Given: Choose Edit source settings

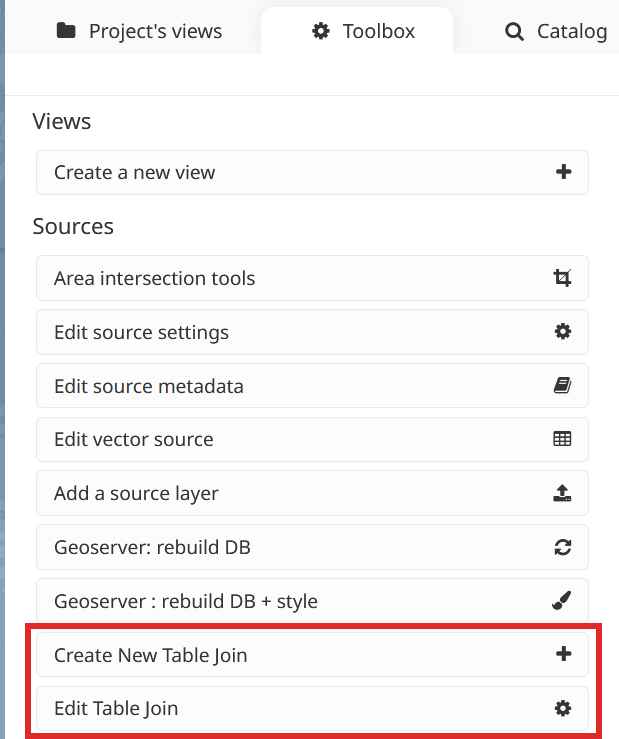Looking at the screenshot, I should [142, 332].
